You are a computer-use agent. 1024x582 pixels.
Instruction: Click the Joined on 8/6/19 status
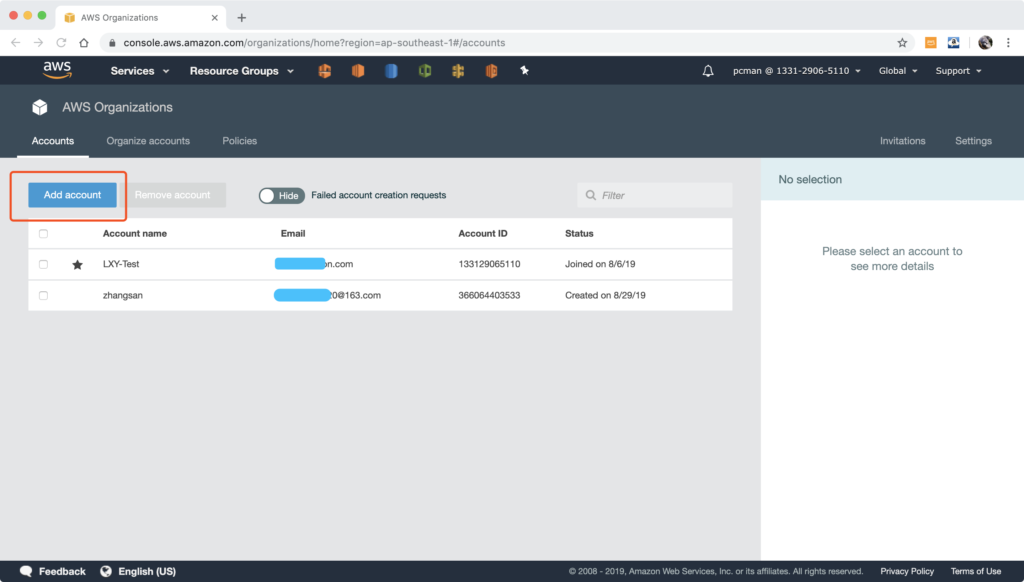600,264
